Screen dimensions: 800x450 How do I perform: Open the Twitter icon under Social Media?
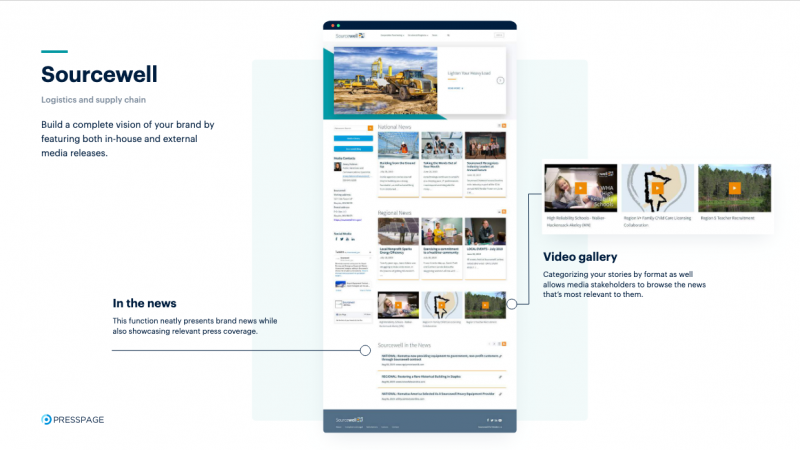(x=342, y=239)
